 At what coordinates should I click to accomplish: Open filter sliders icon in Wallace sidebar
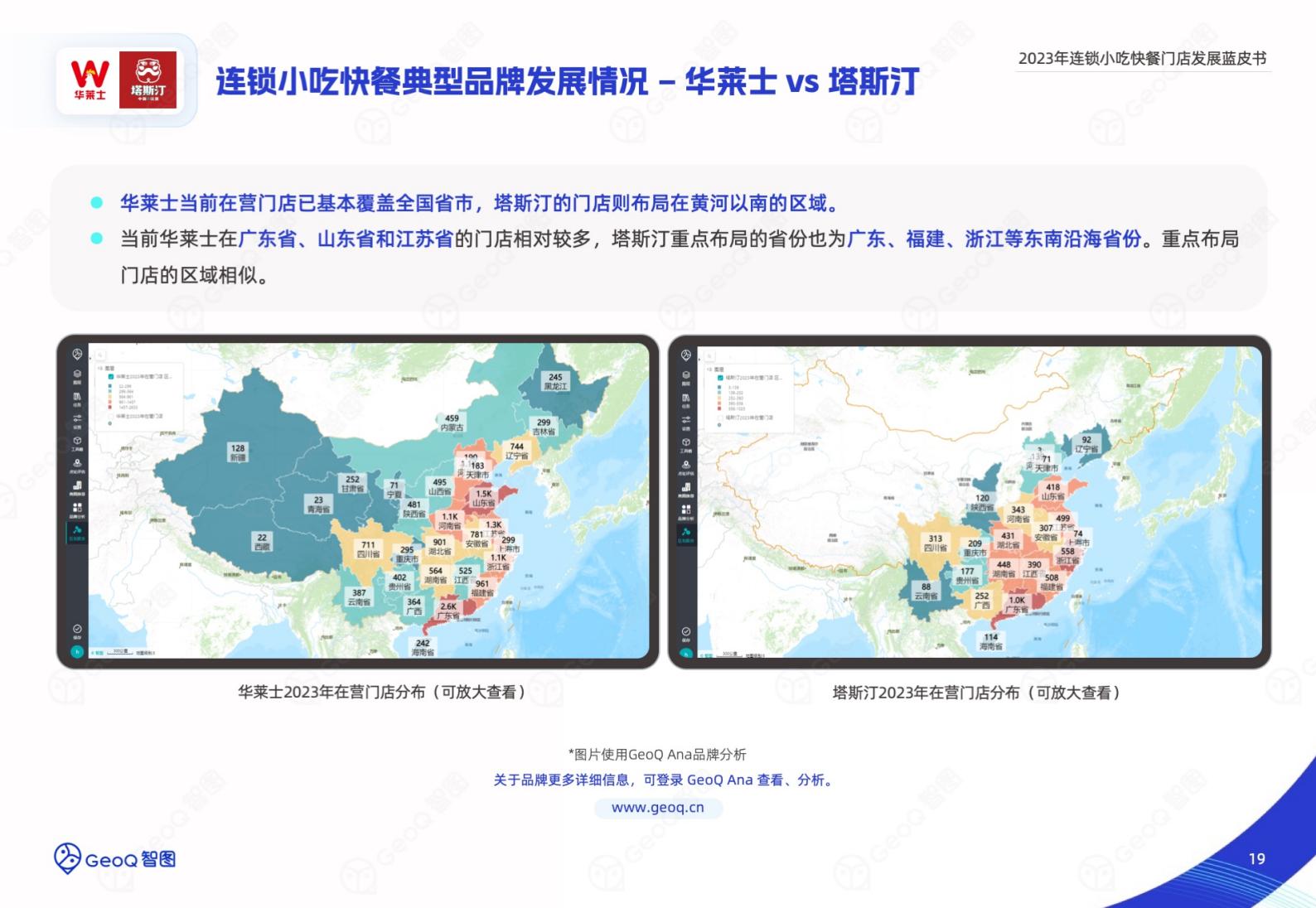pyautogui.click(x=77, y=418)
